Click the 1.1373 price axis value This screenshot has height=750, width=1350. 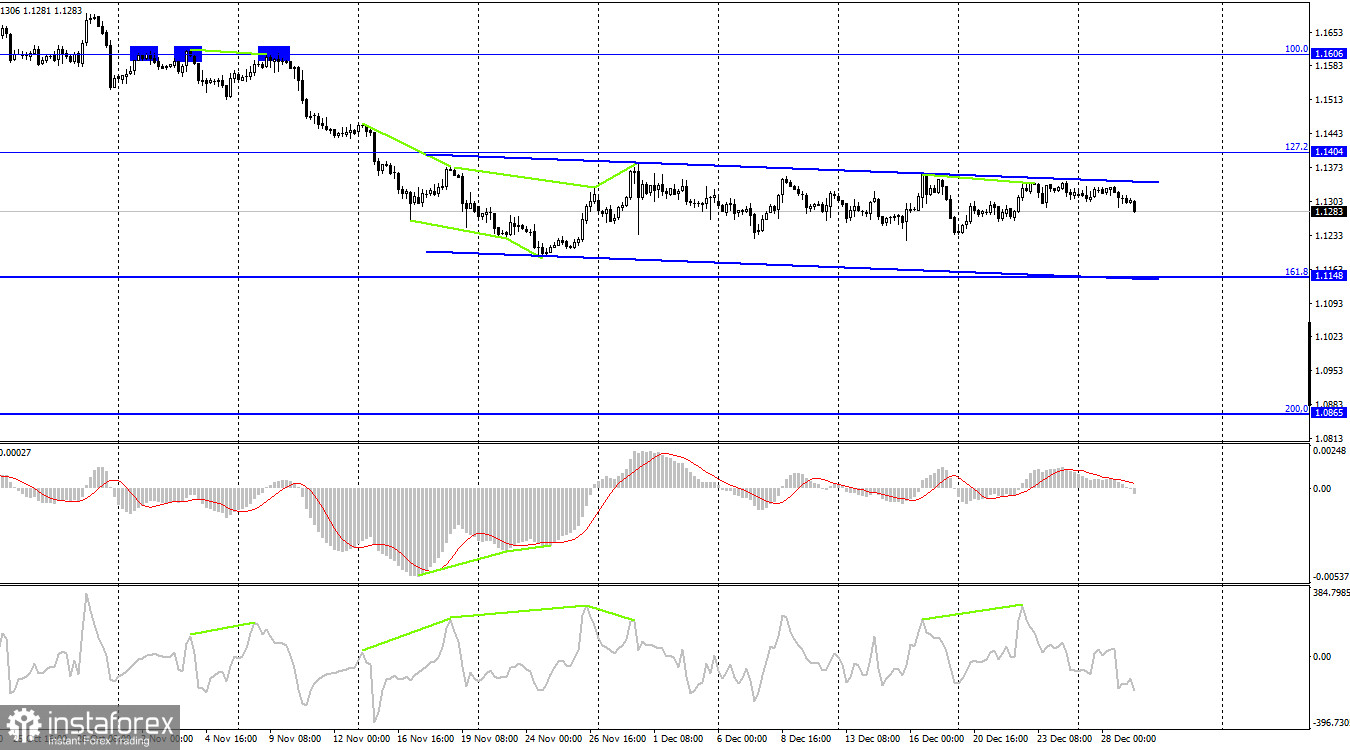point(1330,168)
